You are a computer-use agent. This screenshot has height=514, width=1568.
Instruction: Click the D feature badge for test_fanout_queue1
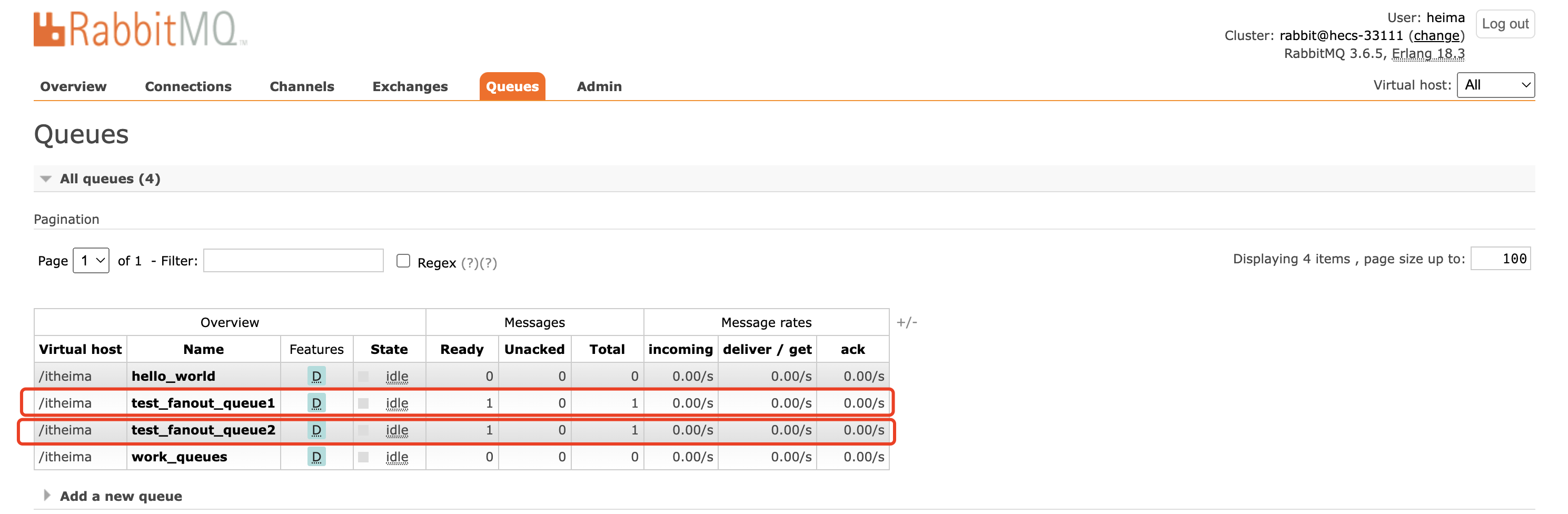pyautogui.click(x=316, y=402)
